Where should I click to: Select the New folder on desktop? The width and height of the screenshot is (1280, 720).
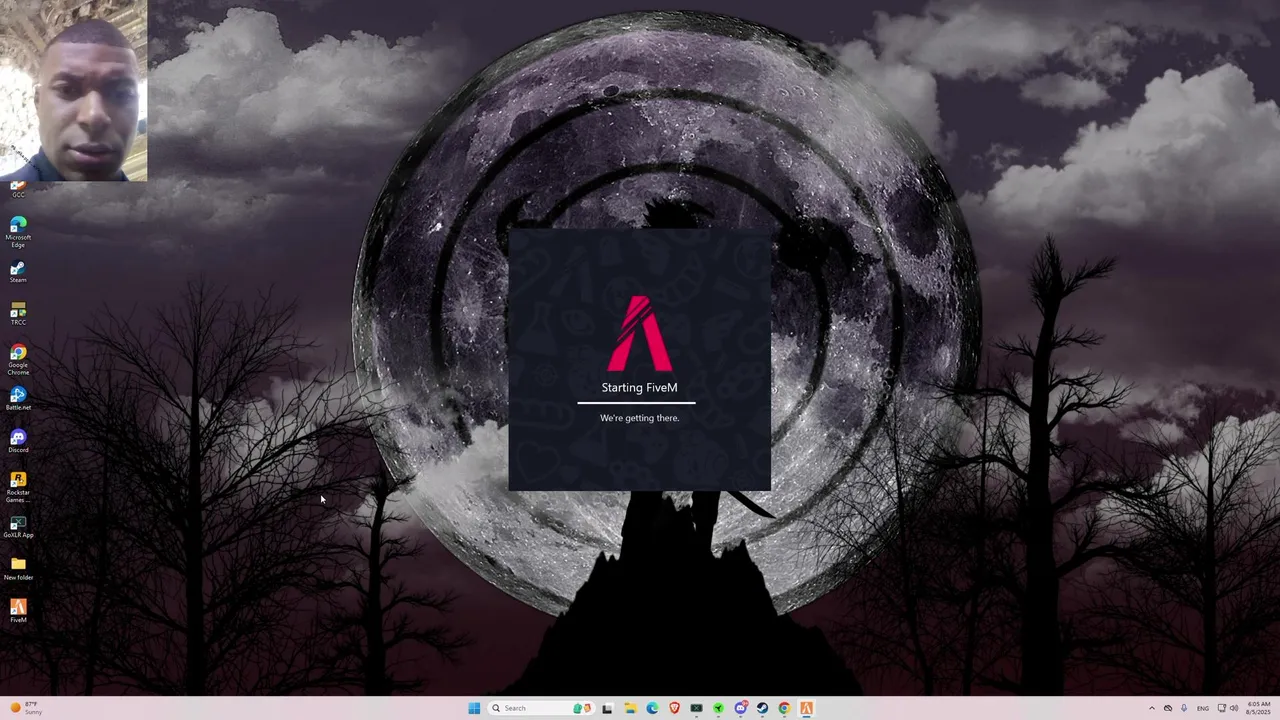(18, 569)
